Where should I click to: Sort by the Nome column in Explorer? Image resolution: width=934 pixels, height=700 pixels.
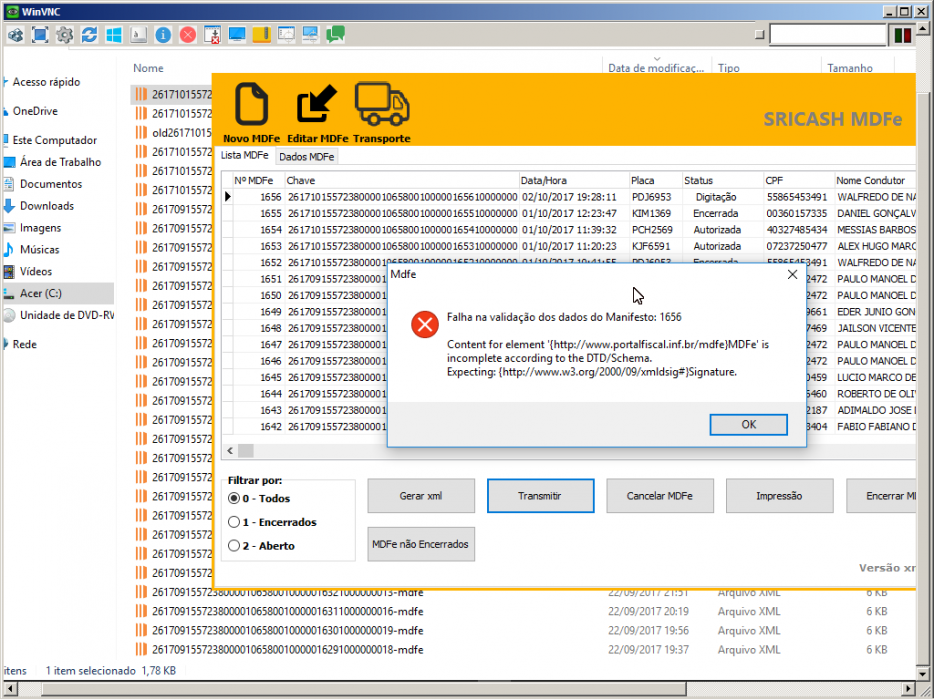(148, 69)
